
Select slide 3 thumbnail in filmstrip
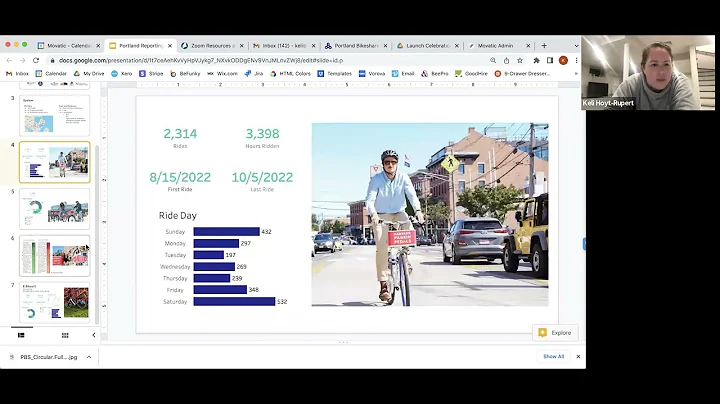pyautogui.click(x=55, y=116)
